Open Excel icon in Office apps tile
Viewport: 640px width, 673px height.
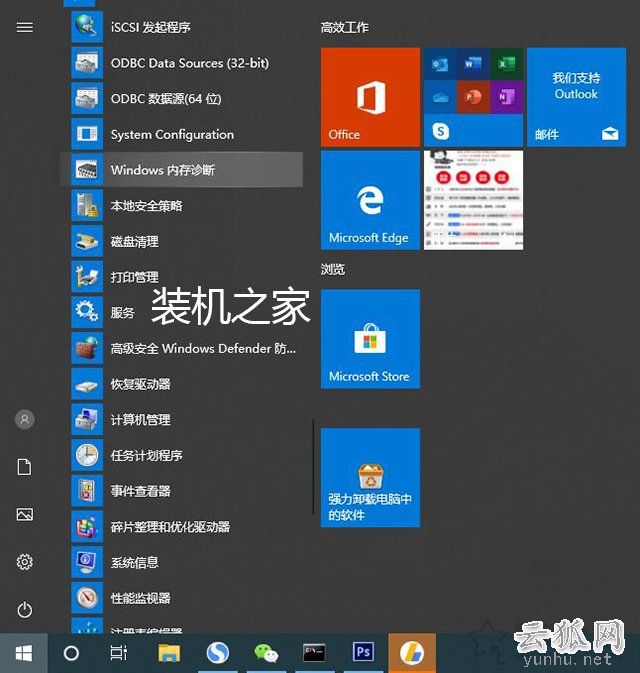pos(506,64)
